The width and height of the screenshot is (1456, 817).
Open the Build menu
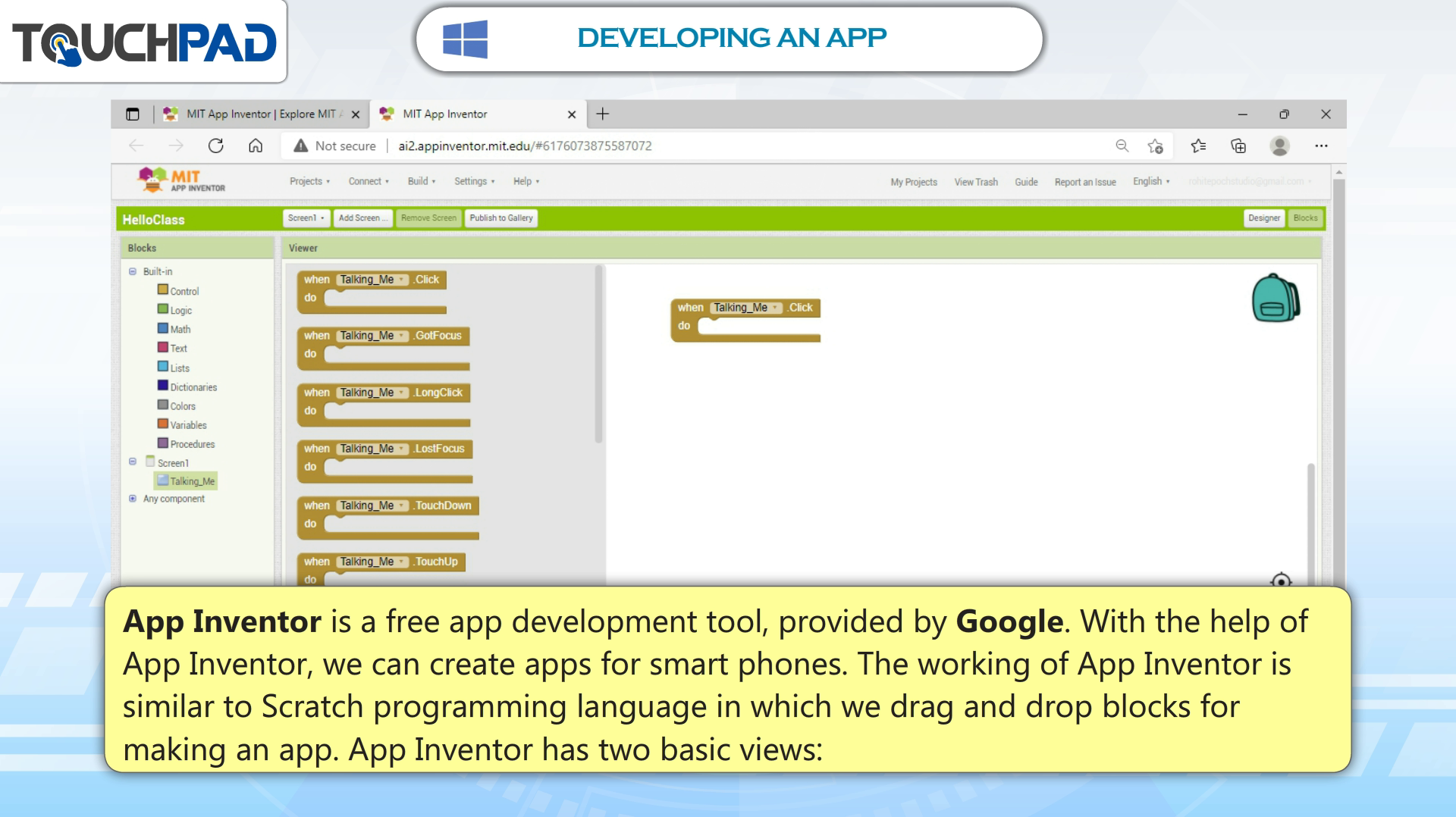(422, 181)
